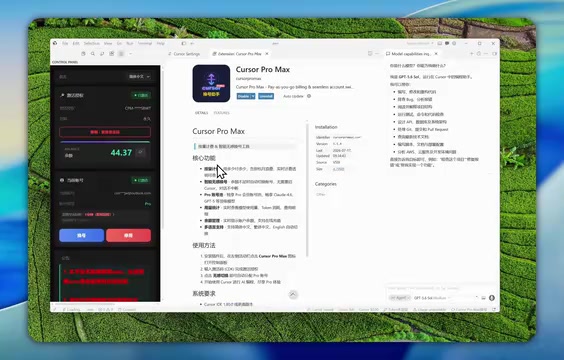
Task: Switch to the DETAILS tab
Action: [x=201, y=113]
